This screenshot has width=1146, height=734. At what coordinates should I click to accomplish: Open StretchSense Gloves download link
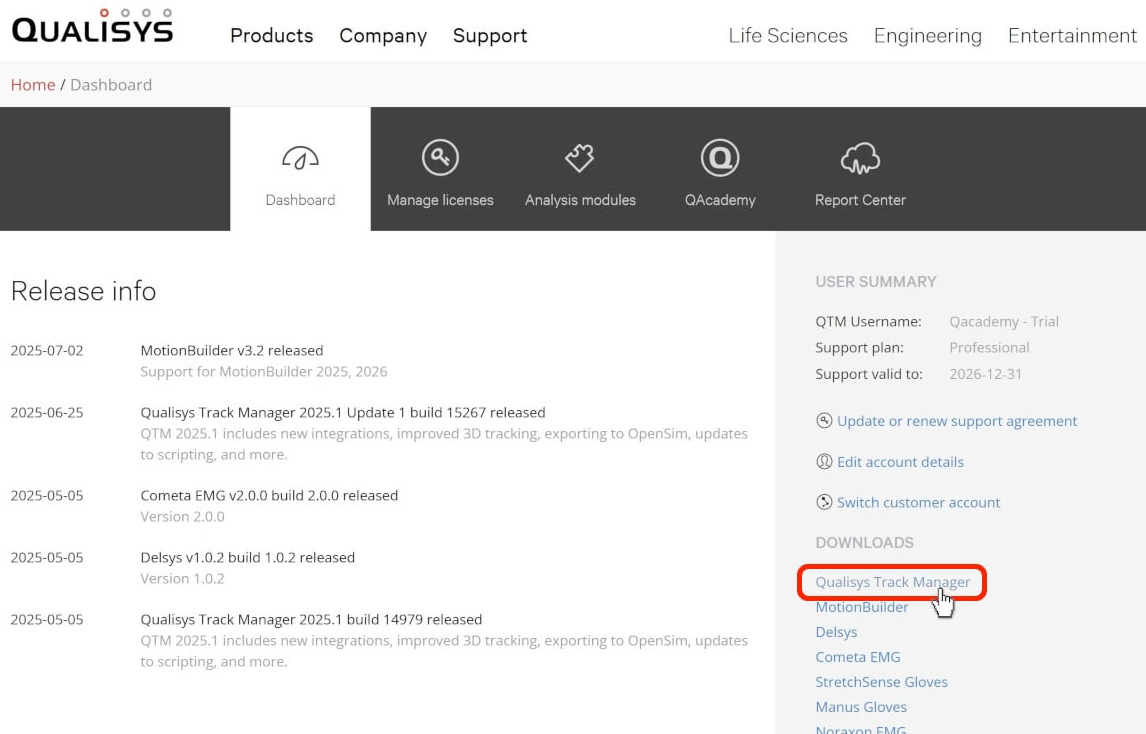point(881,682)
